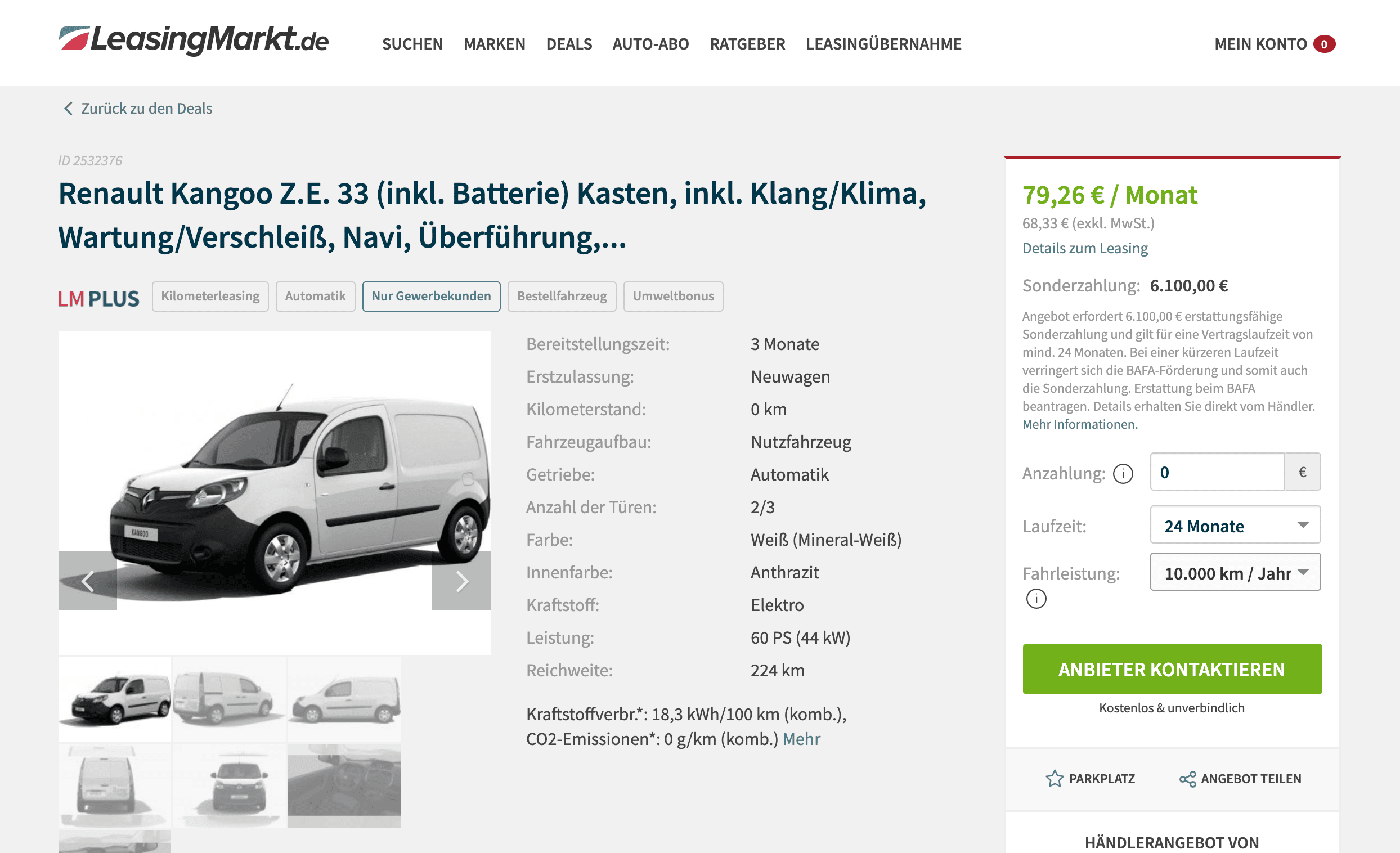
Task: Select the Umweltbonus tag
Action: (x=674, y=296)
